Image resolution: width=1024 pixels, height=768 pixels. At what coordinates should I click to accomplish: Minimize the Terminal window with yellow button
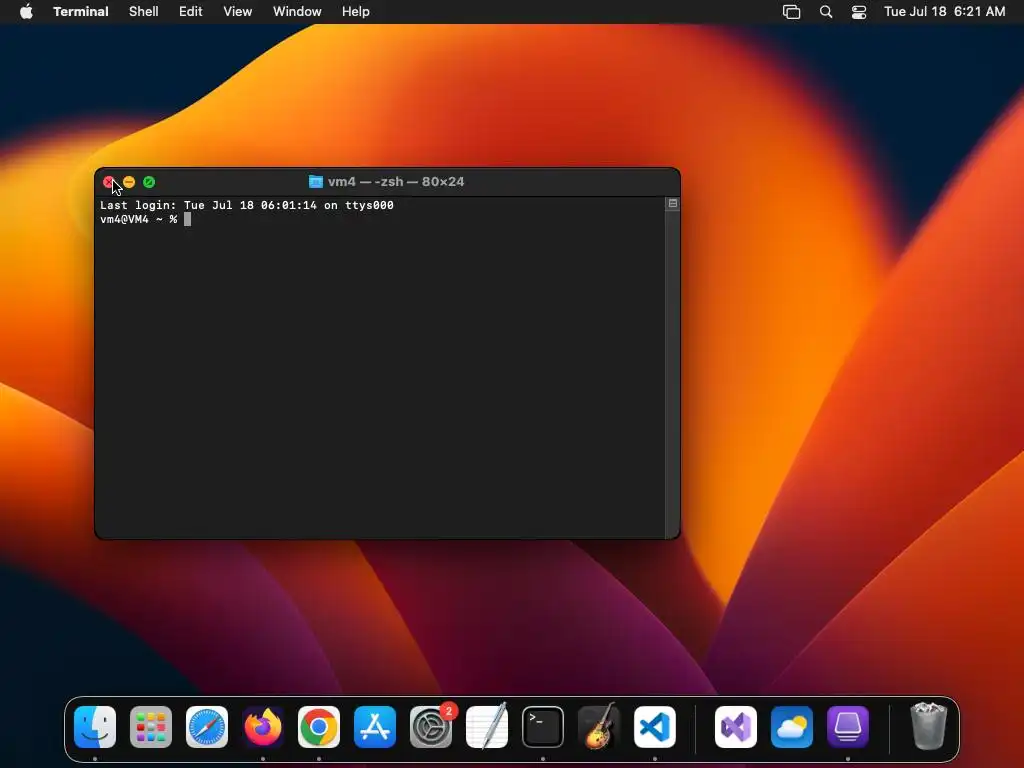pyautogui.click(x=129, y=182)
